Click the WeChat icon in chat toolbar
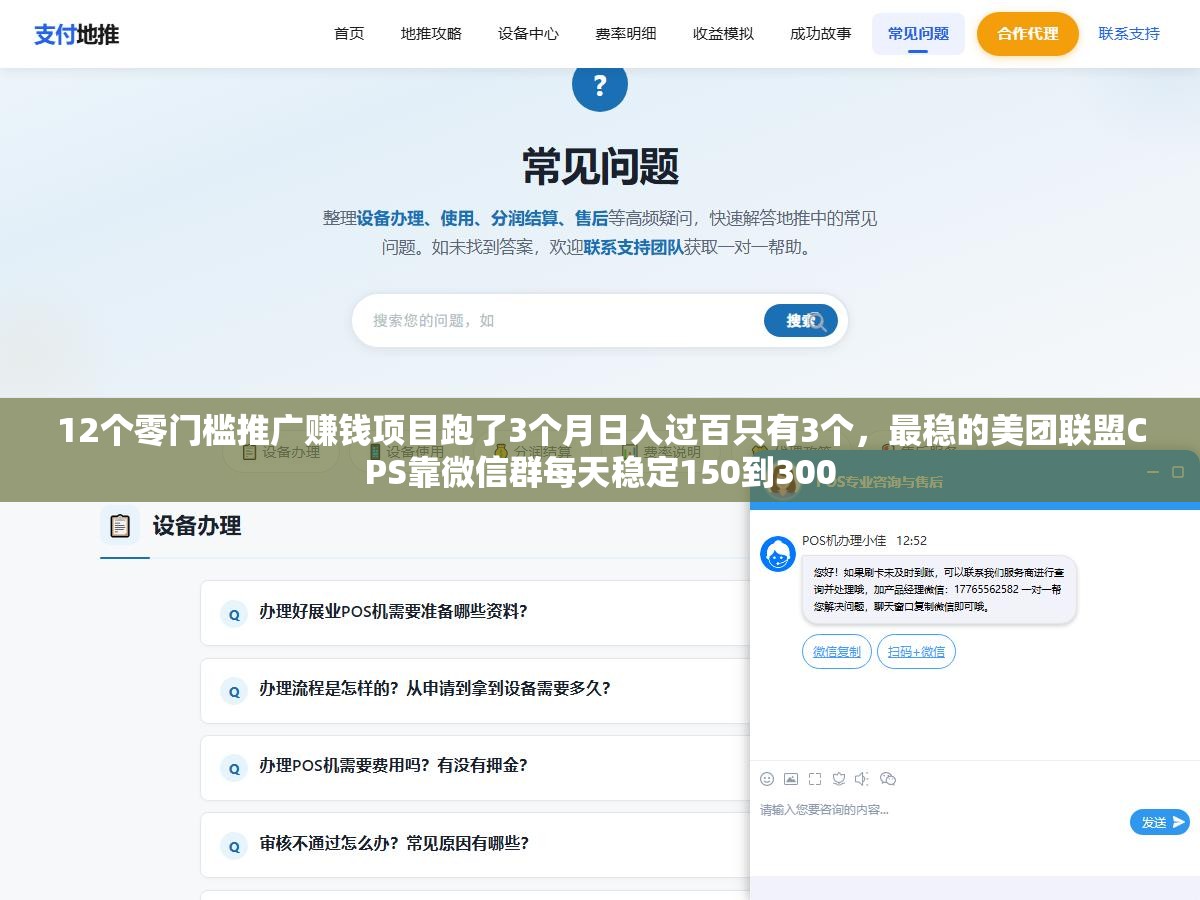The image size is (1200, 900). 887,778
